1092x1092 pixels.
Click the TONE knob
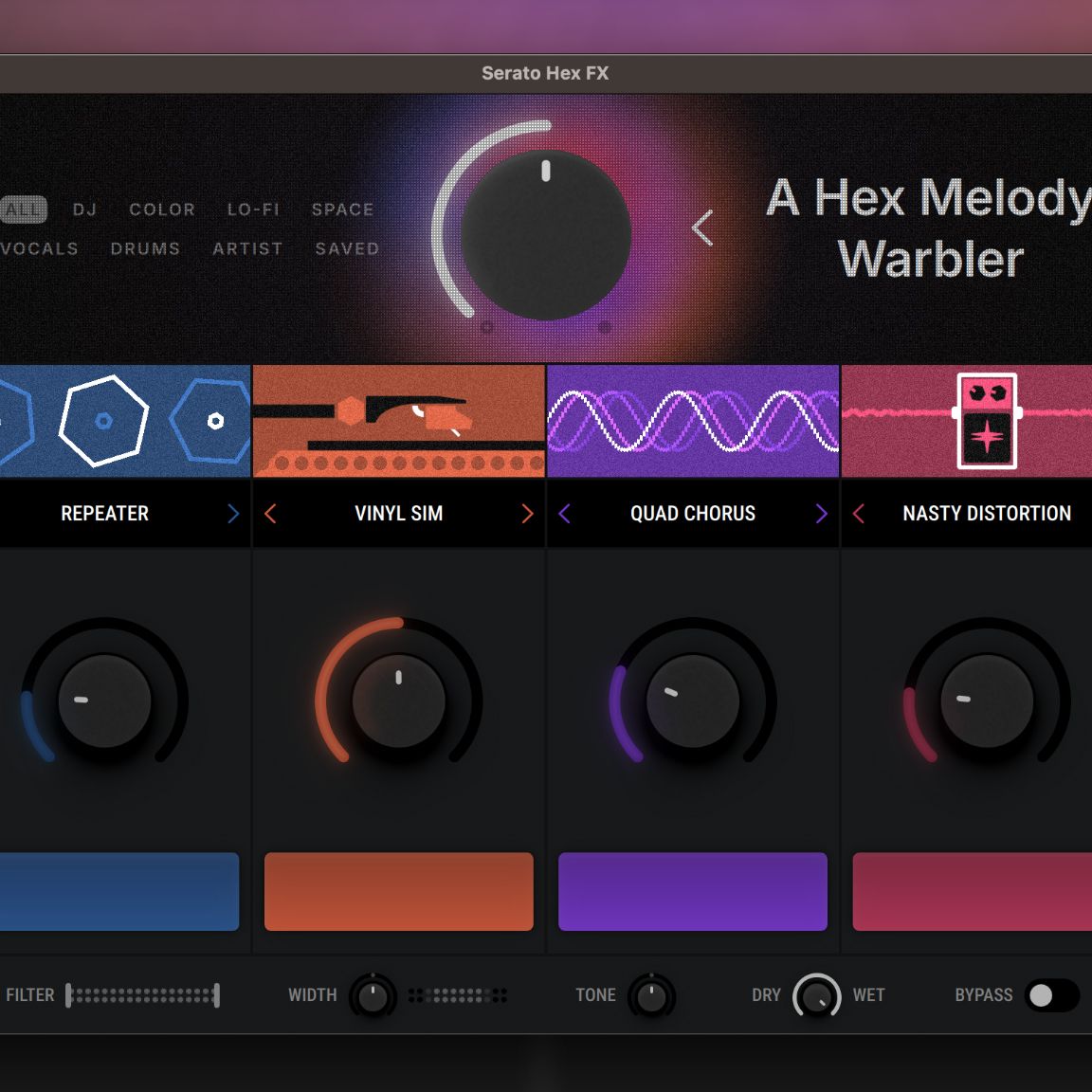pyautogui.click(x=652, y=996)
